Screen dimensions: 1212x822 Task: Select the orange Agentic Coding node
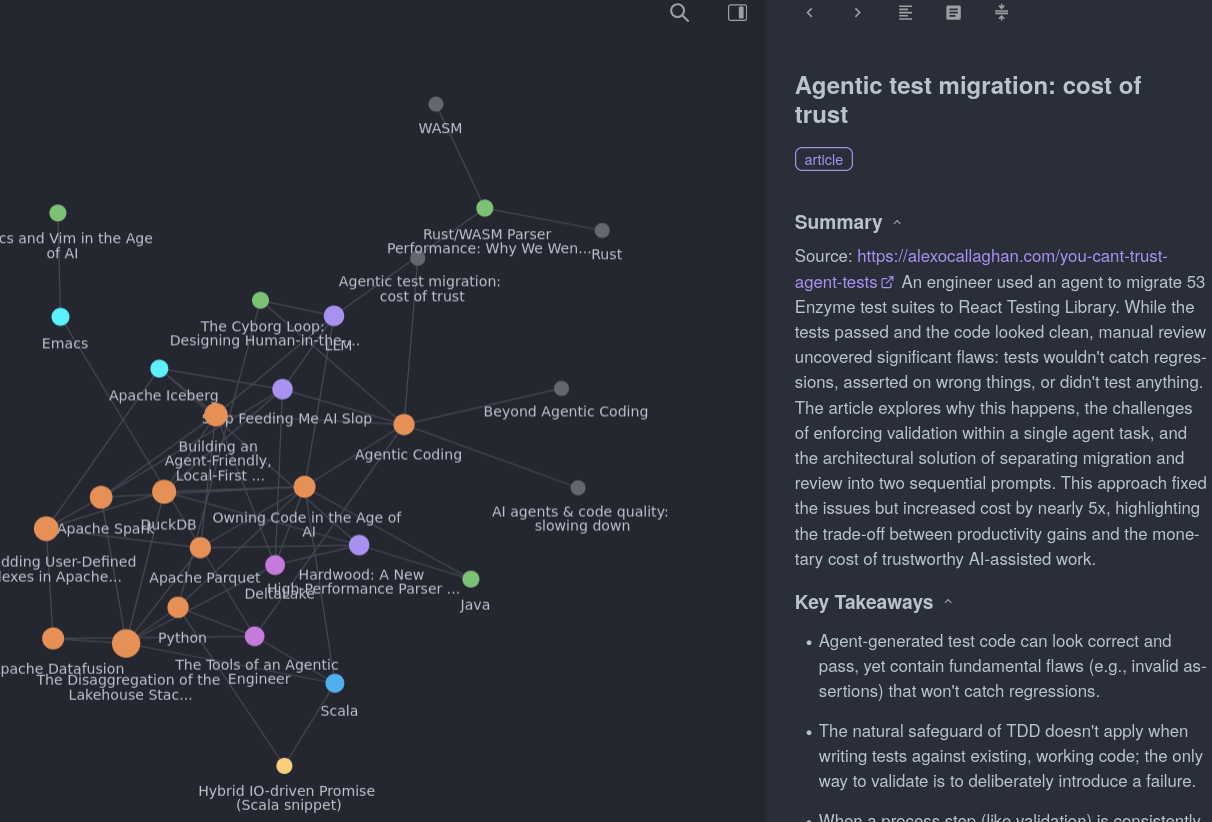pos(404,424)
